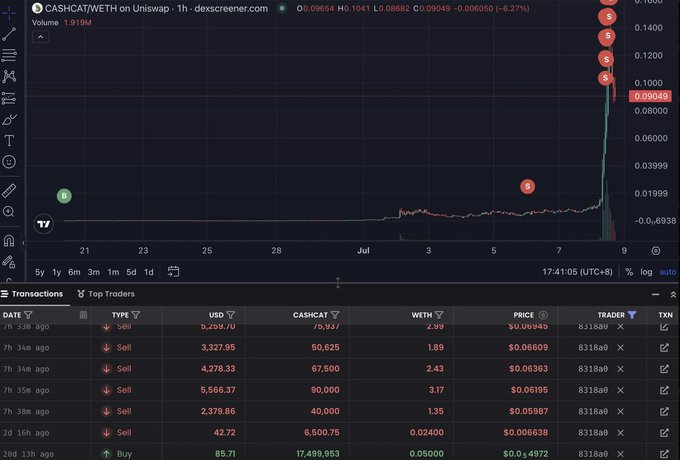Set chart range to 5y
Viewport: 680px width, 460px height.
click(39, 272)
